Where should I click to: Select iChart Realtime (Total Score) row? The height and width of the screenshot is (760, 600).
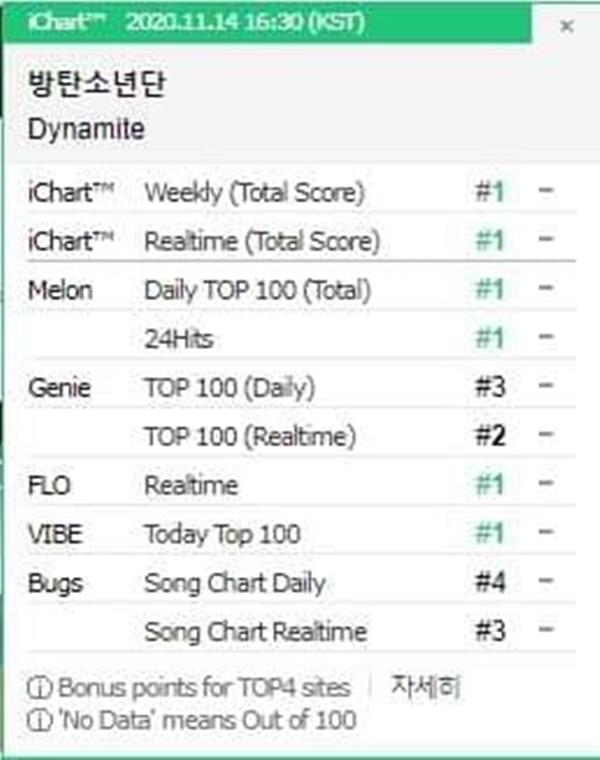tap(262, 241)
